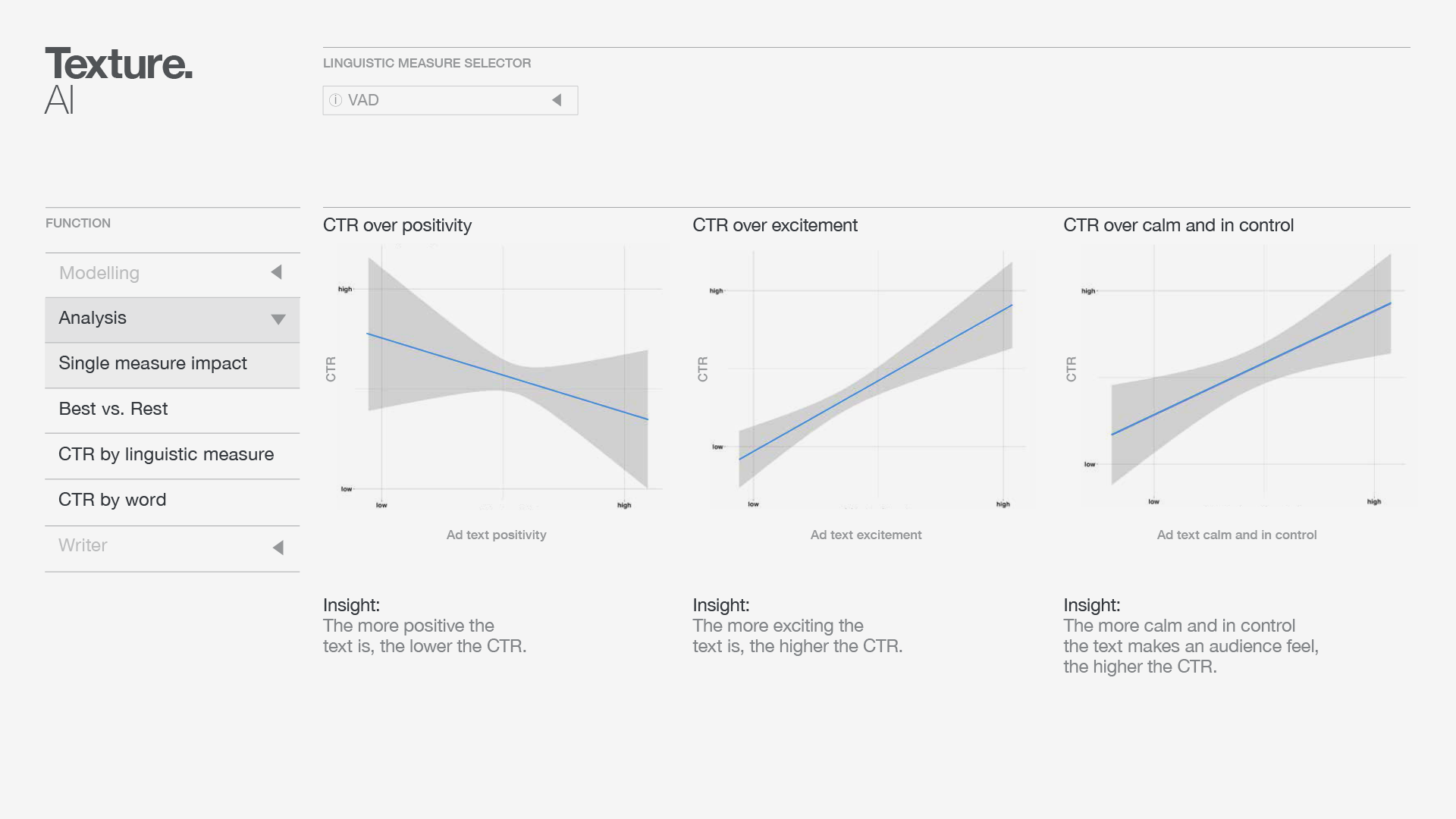The width and height of the screenshot is (1456, 819).
Task: Open the CTR by word view
Action: coord(112,500)
